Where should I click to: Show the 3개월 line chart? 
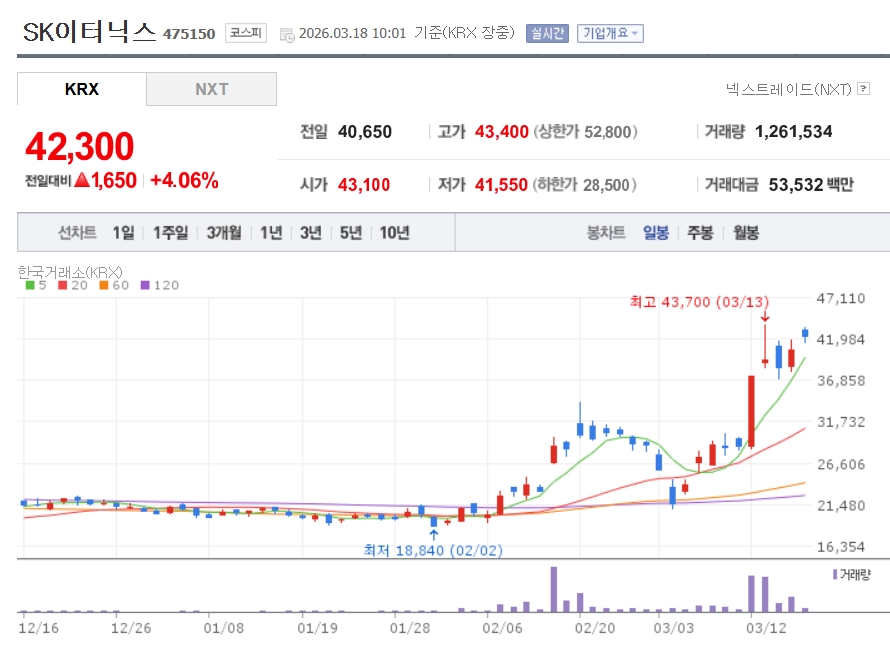224,233
